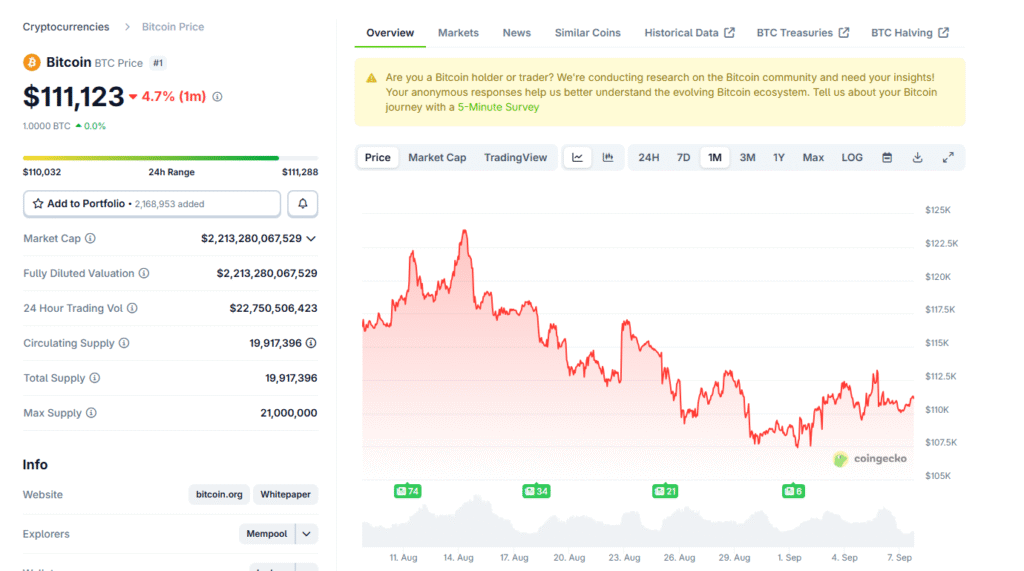1024x571 pixels.
Task: Go to Cryptocurrencies breadcrumb
Action: coord(66,27)
